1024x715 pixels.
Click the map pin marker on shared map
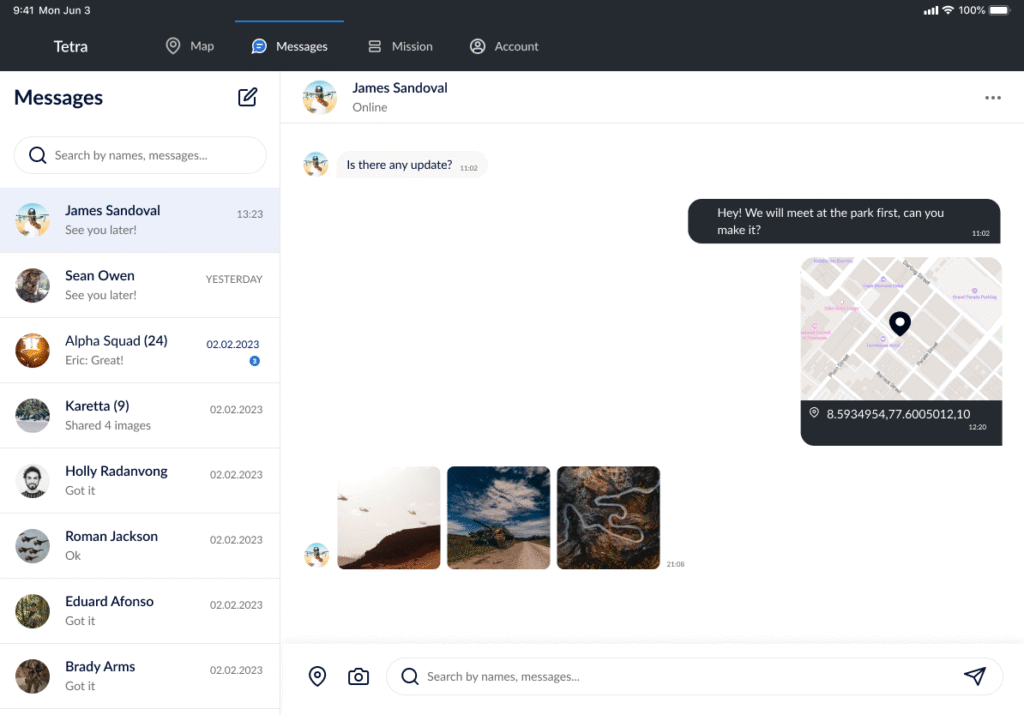tap(900, 323)
